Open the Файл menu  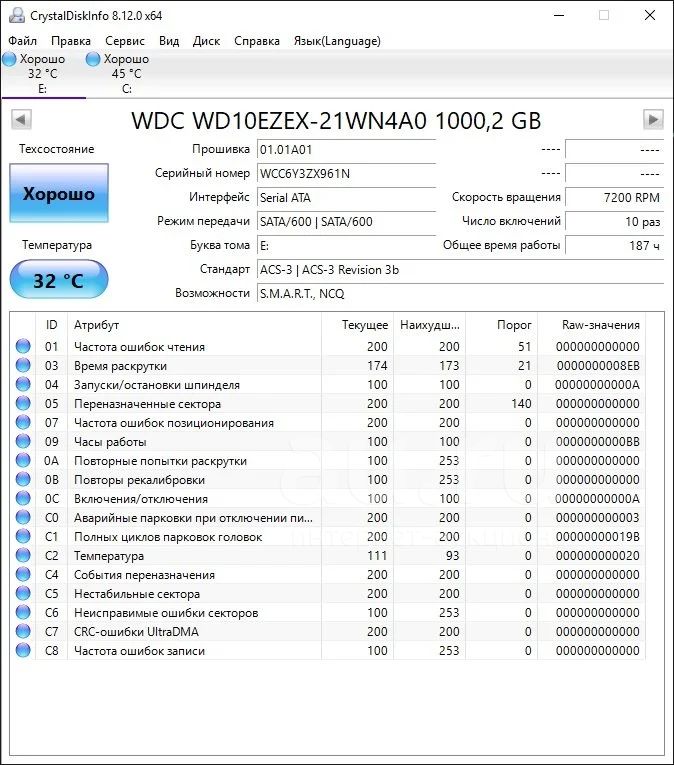(x=22, y=41)
